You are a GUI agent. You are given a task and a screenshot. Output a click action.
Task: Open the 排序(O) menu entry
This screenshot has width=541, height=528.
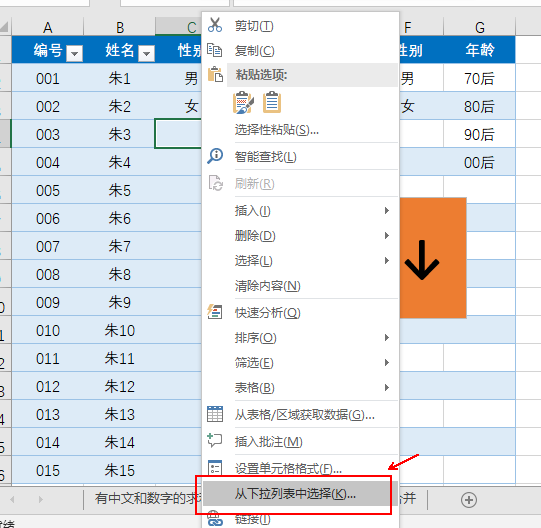pyautogui.click(x=300, y=337)
